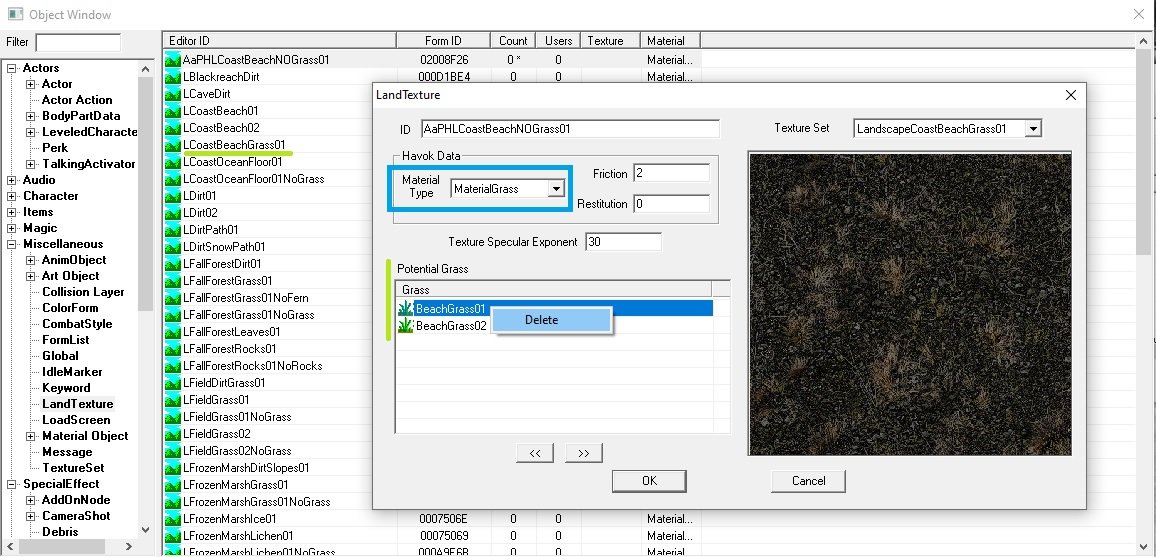This screenshot has height=557, width=1156.
Task: Open the Texture Set dropdown
Action: 1033,129
